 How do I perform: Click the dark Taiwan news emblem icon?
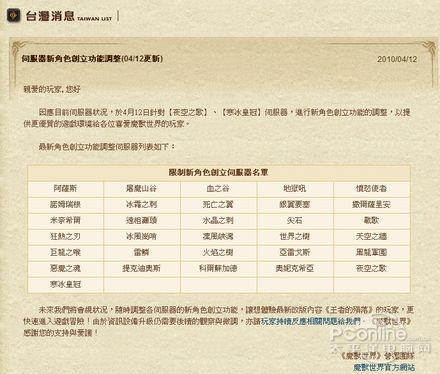(14, 15)
